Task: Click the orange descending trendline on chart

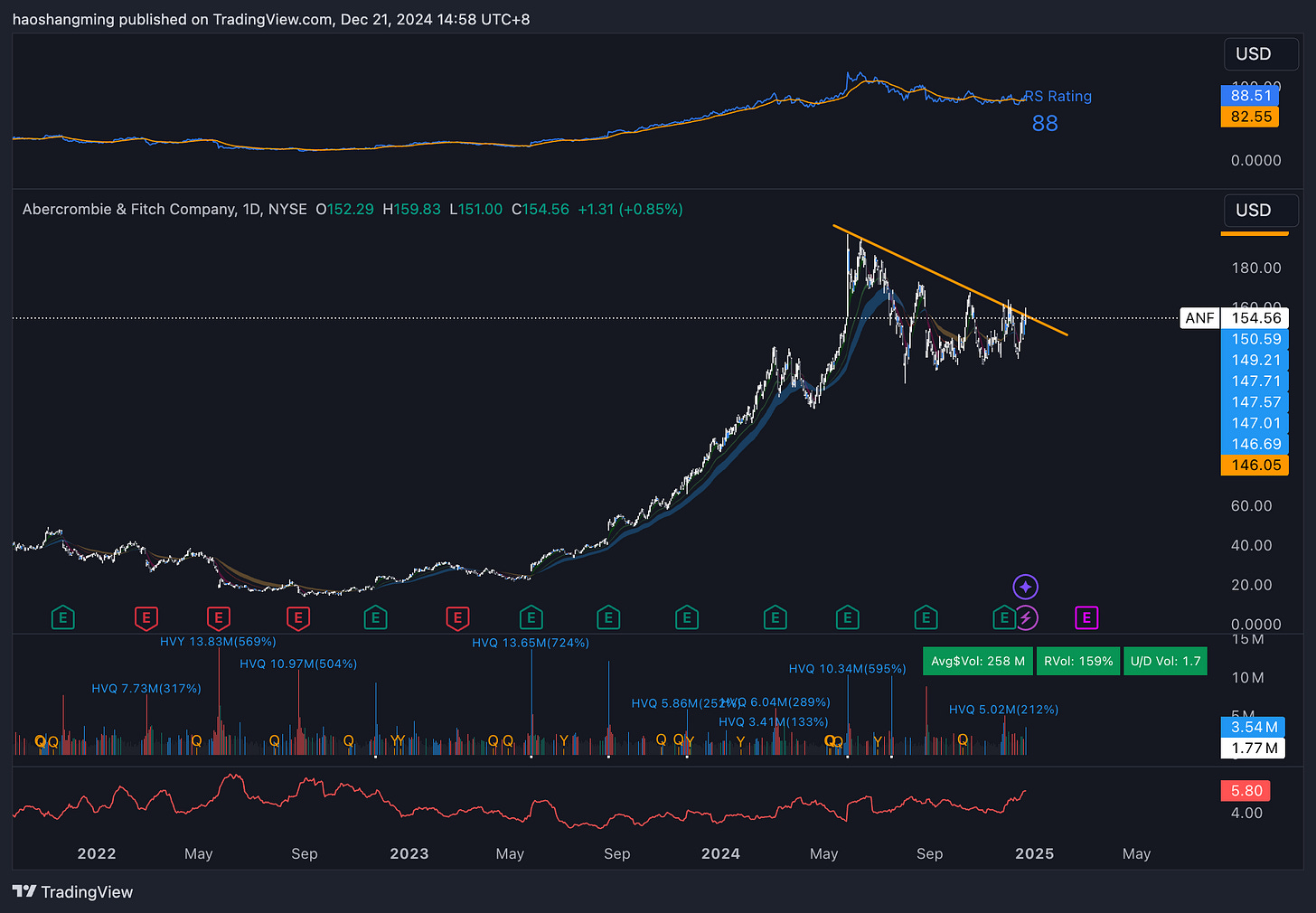Action: 949,280
